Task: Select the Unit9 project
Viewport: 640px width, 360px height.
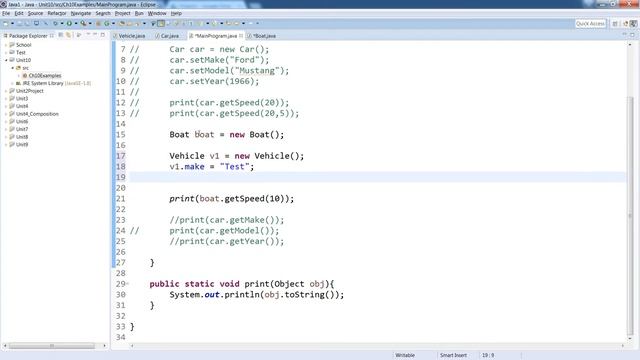Action: [22, 144]
